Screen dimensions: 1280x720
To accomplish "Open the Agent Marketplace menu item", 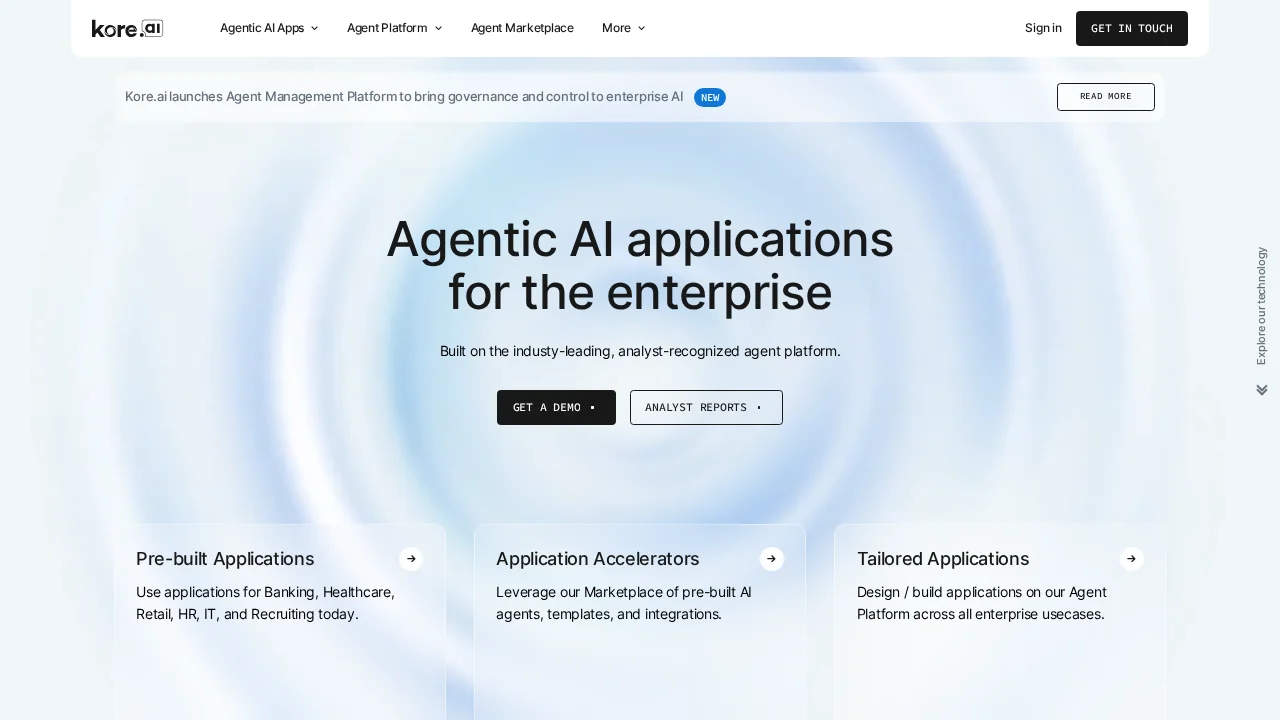I will pos(522,28).
